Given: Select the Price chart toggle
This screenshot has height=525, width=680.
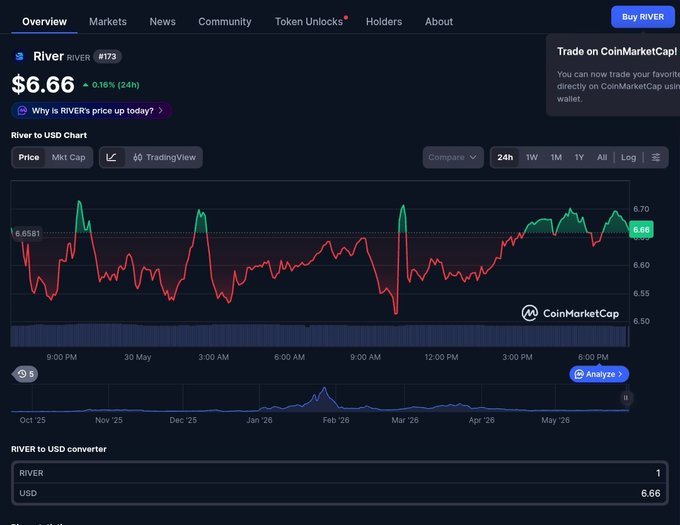Looking at the screenshot, I should (29, 157).
